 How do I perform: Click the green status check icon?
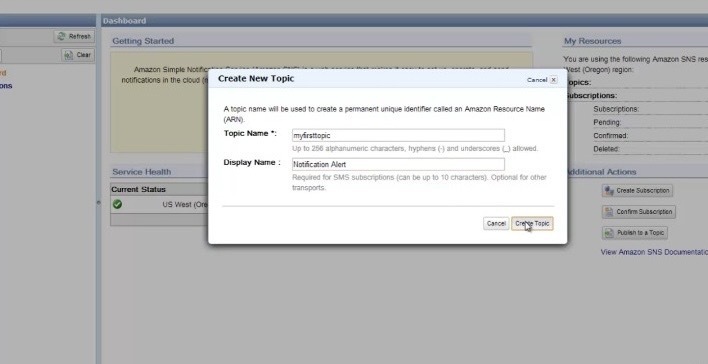click(x=117, y=204)
